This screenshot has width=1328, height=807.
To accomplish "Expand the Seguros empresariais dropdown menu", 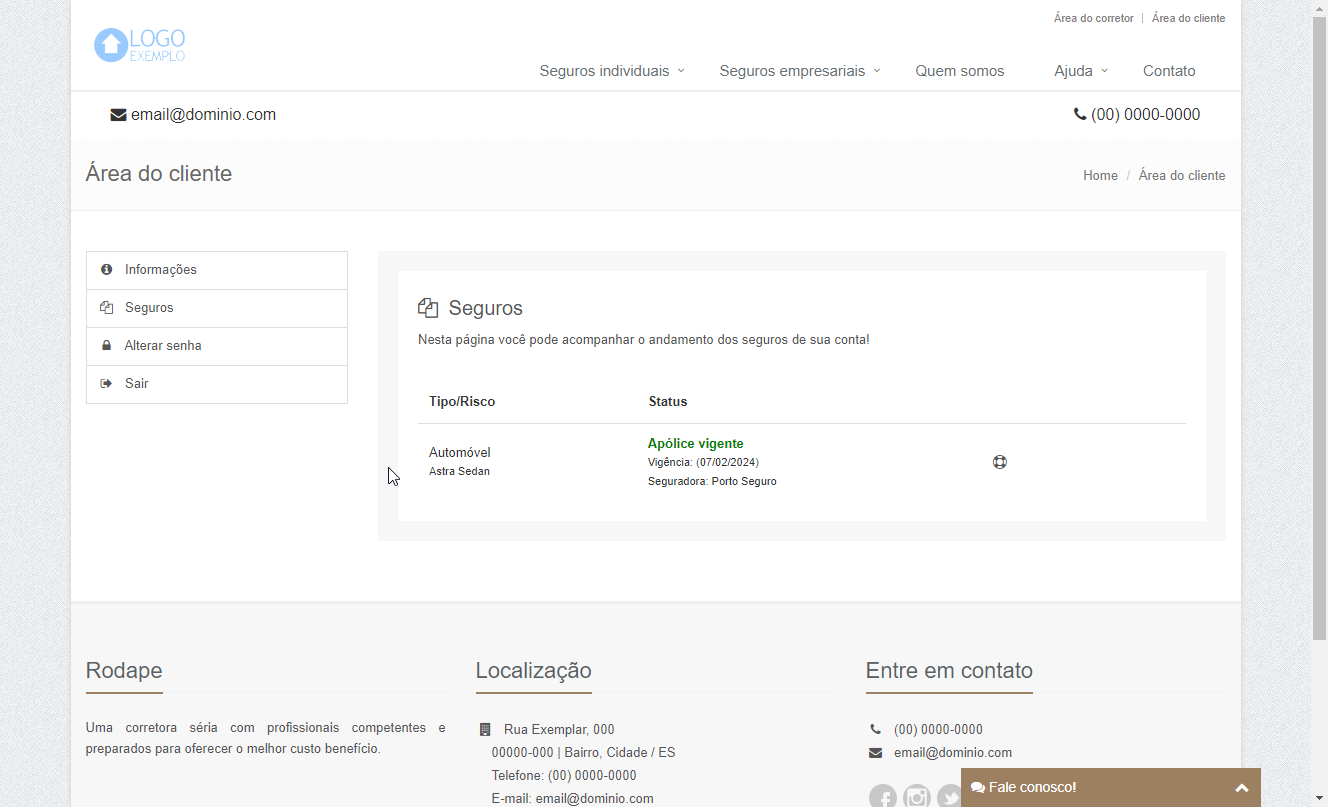I will pyautogui.click(x=800, y=71).
